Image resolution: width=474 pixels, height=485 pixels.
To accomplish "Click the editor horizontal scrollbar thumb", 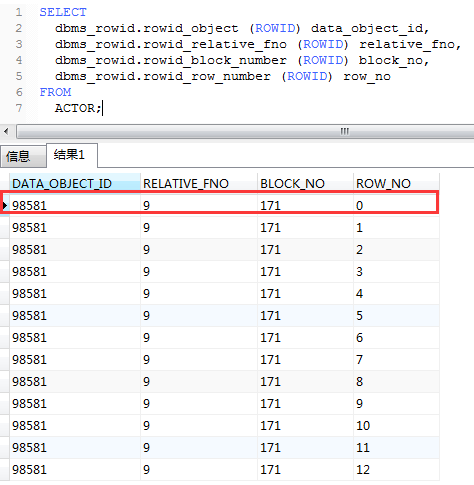I will point(245,131).
